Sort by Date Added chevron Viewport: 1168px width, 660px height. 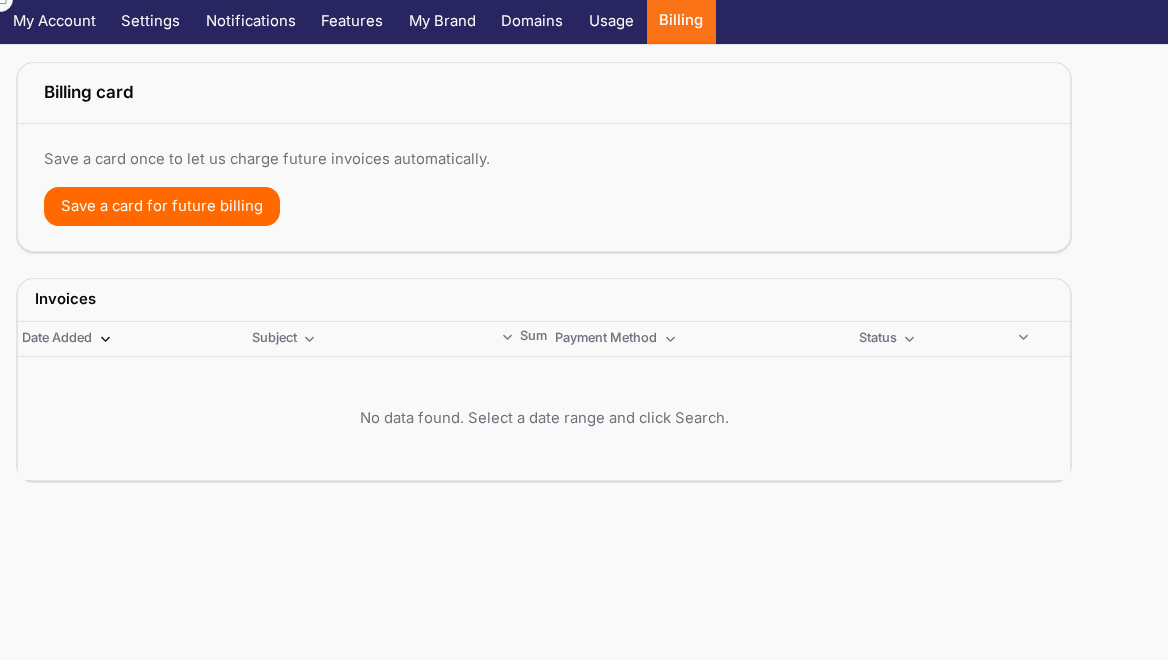click(106, 339)
